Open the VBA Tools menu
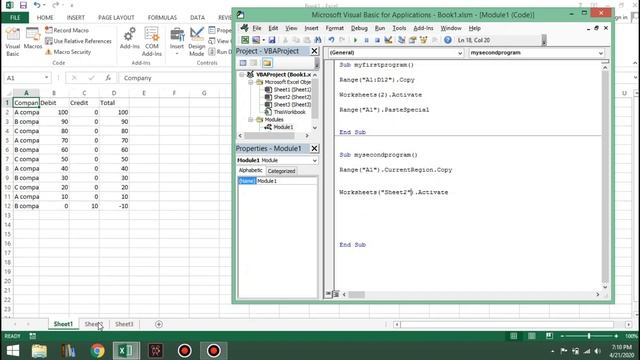The image size is (640, 360). 399,28
